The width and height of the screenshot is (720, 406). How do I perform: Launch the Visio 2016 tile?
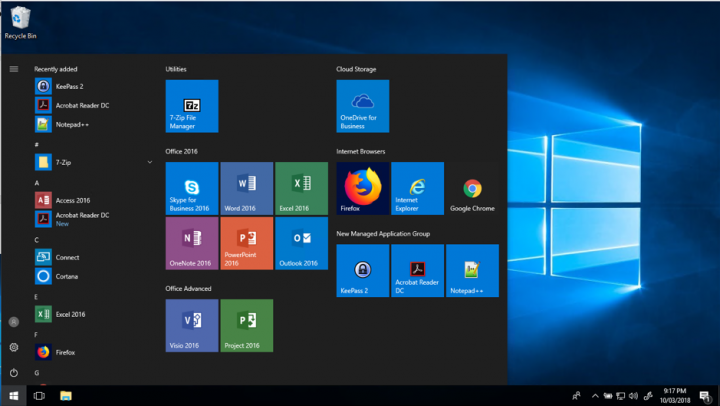191,325
